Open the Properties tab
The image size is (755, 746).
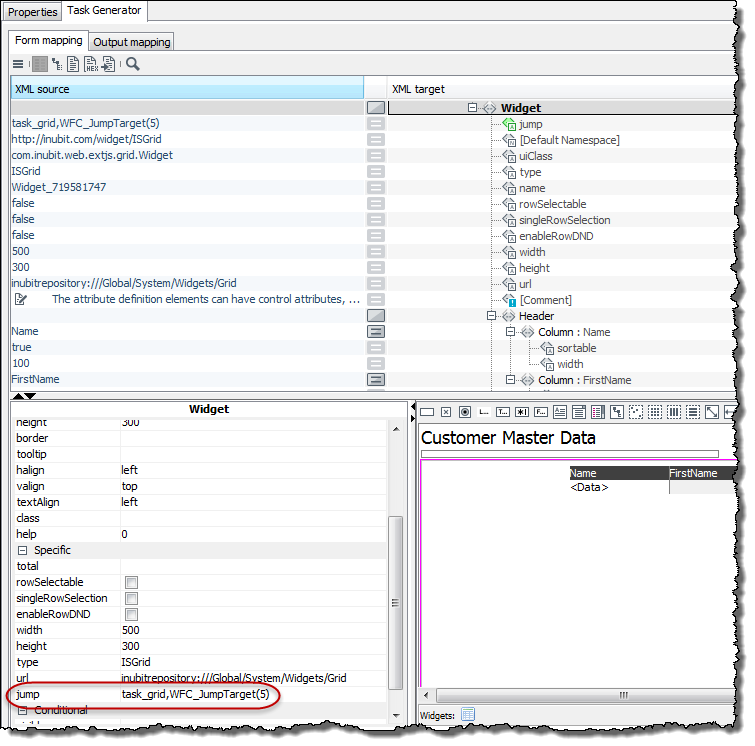33,11
